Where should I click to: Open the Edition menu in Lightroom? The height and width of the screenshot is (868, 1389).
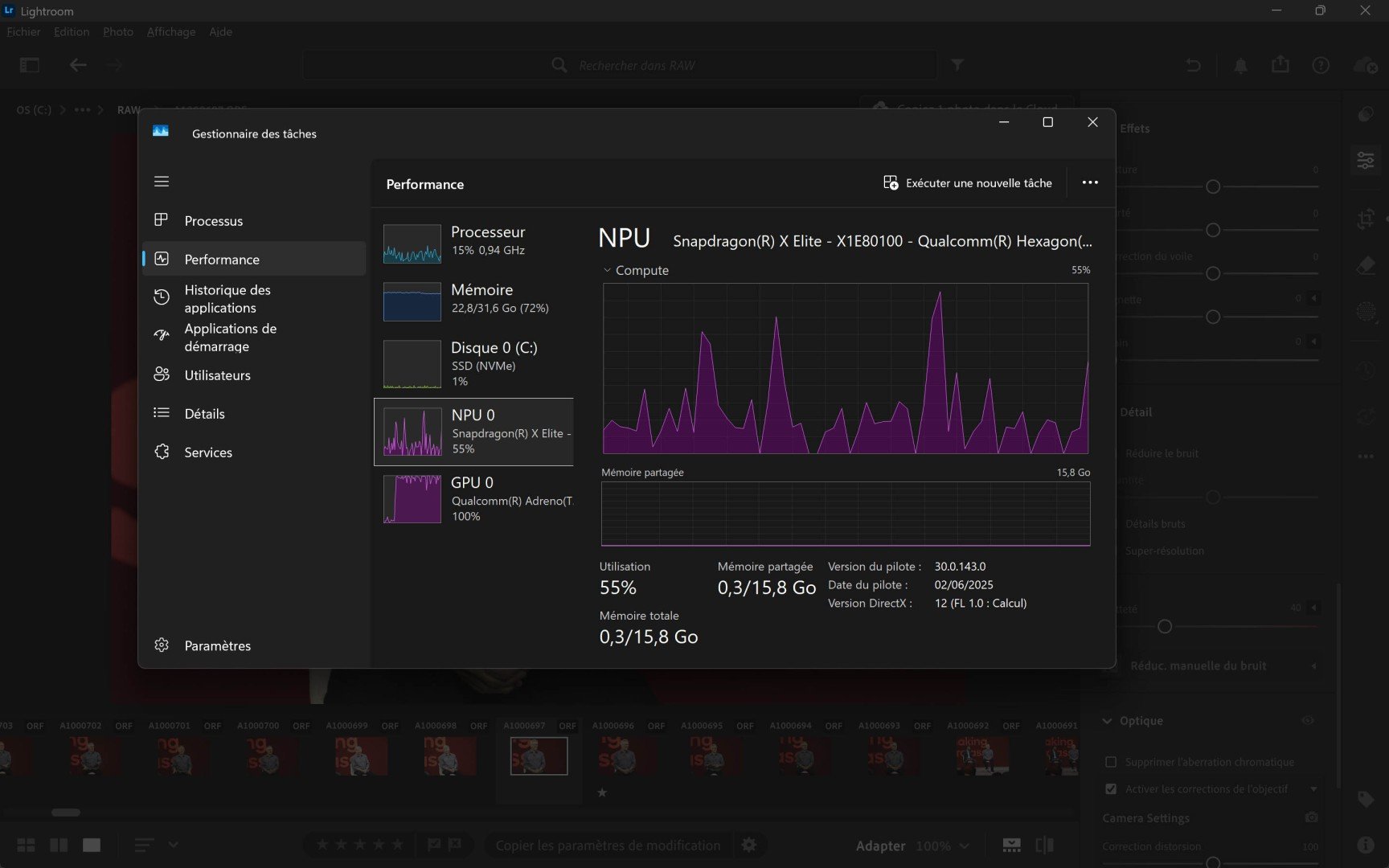(x=72, y=32)
